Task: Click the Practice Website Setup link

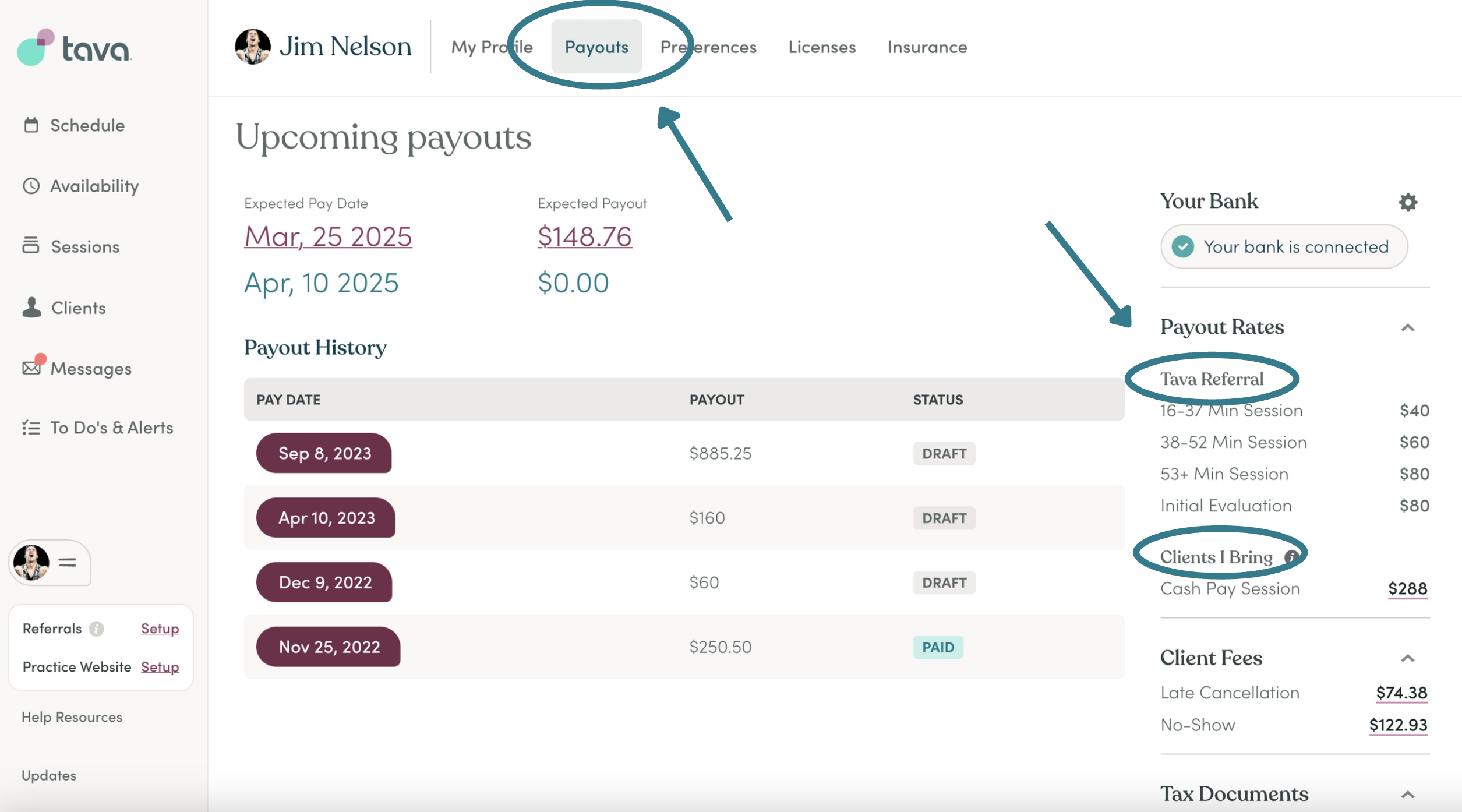Action: [x=160, y=667]
